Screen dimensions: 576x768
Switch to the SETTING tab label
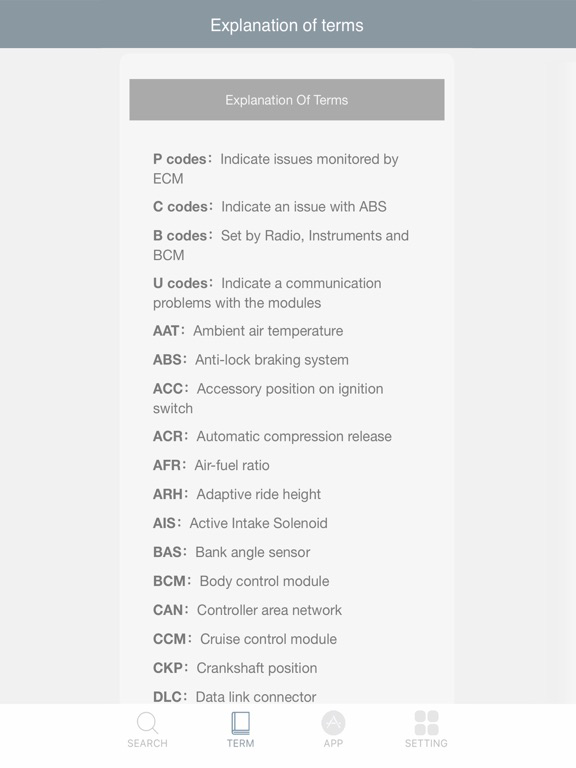[x=426, y=744]
